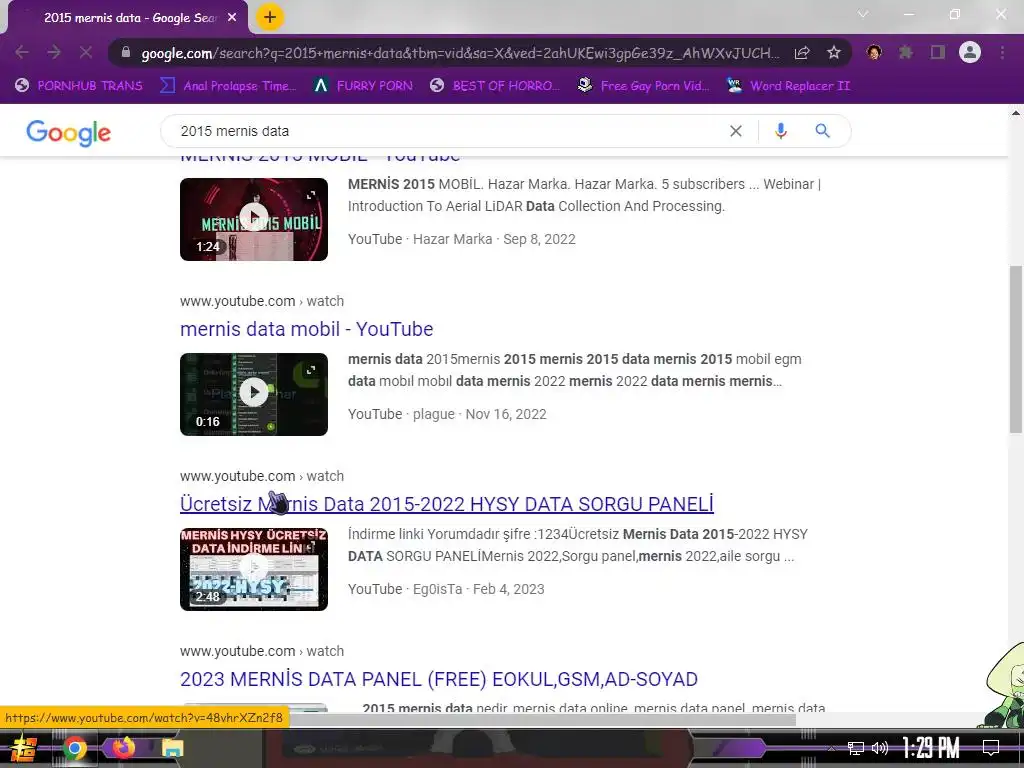Click the tab search chevron in title bar
The height and width of the screenshot is (768, 1024).
(863, 14)
